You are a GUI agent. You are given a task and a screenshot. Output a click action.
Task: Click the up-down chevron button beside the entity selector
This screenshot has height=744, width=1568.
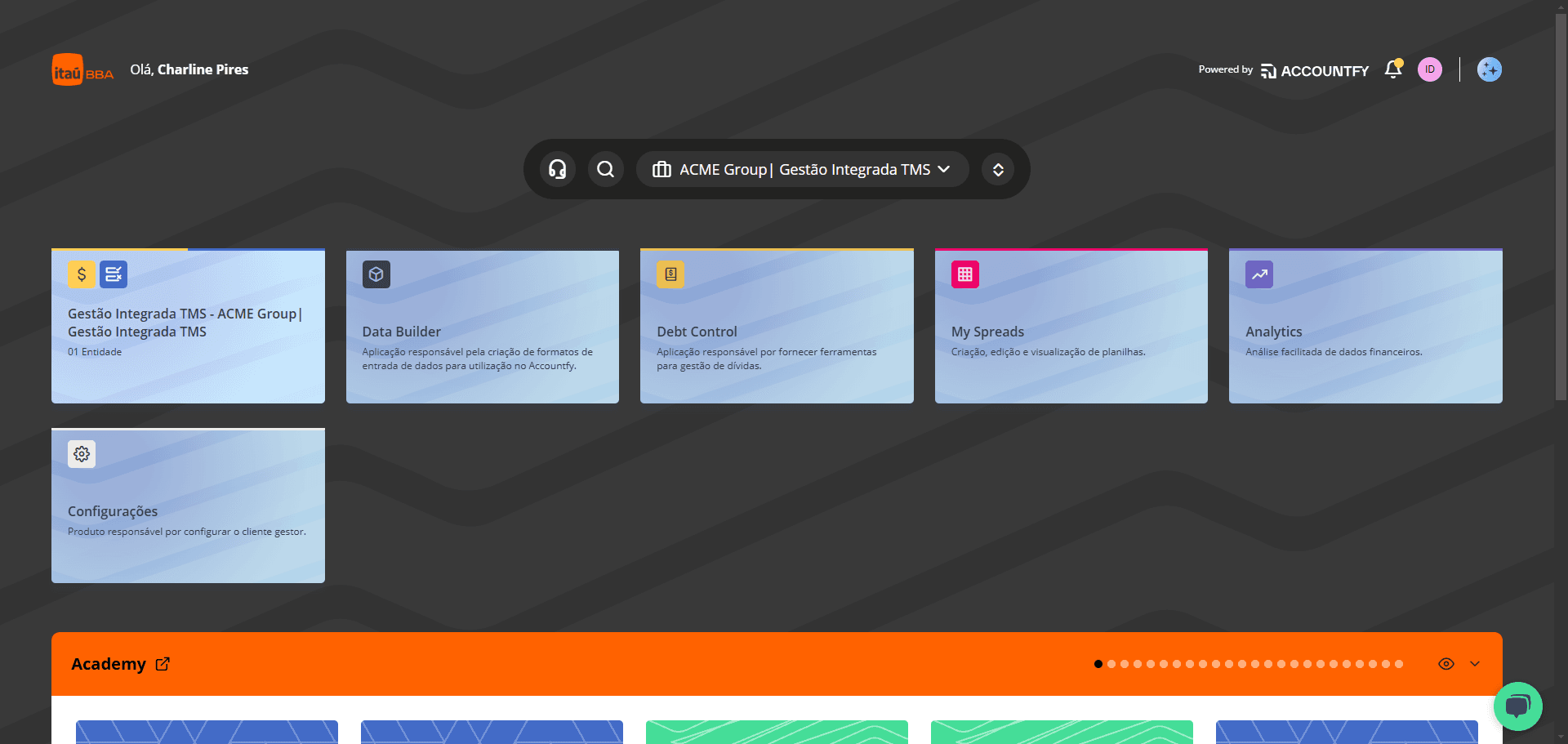(x=998, y=169)
